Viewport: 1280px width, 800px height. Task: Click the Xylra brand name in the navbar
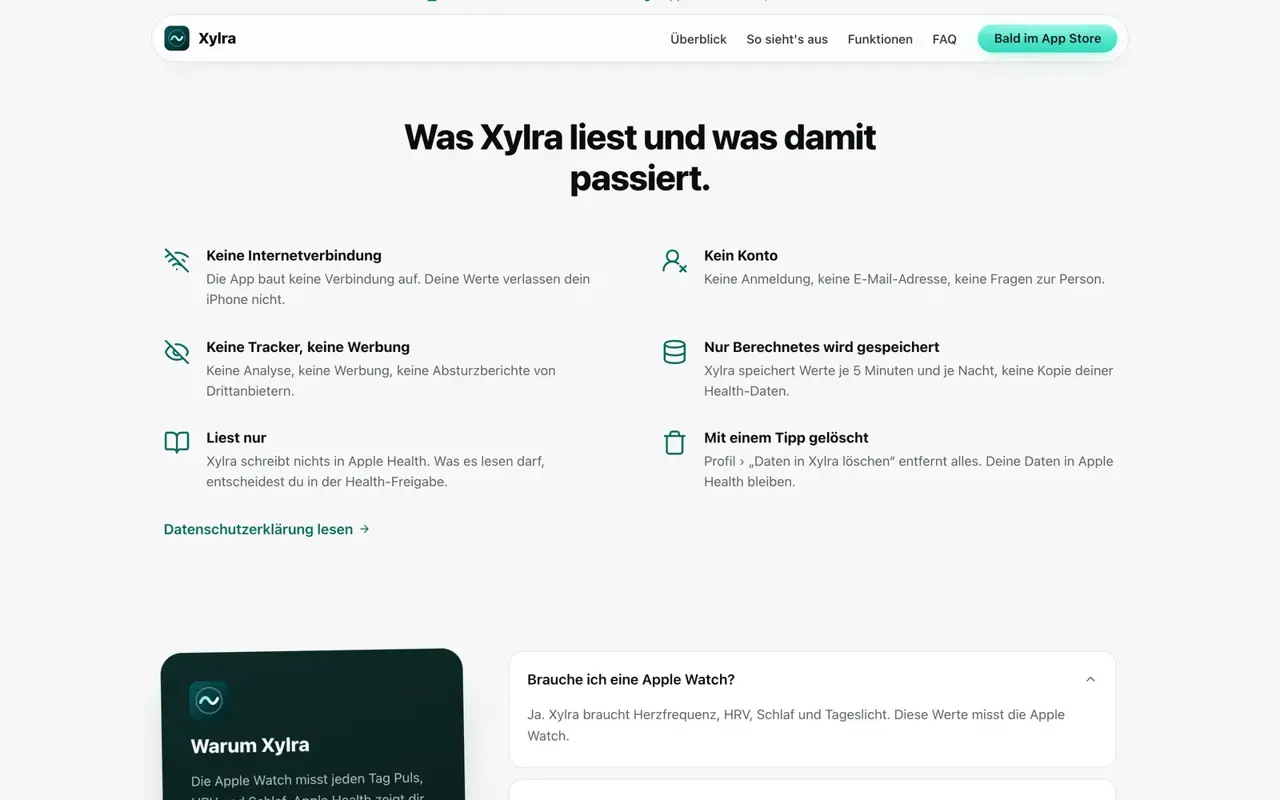coord(217,39)
